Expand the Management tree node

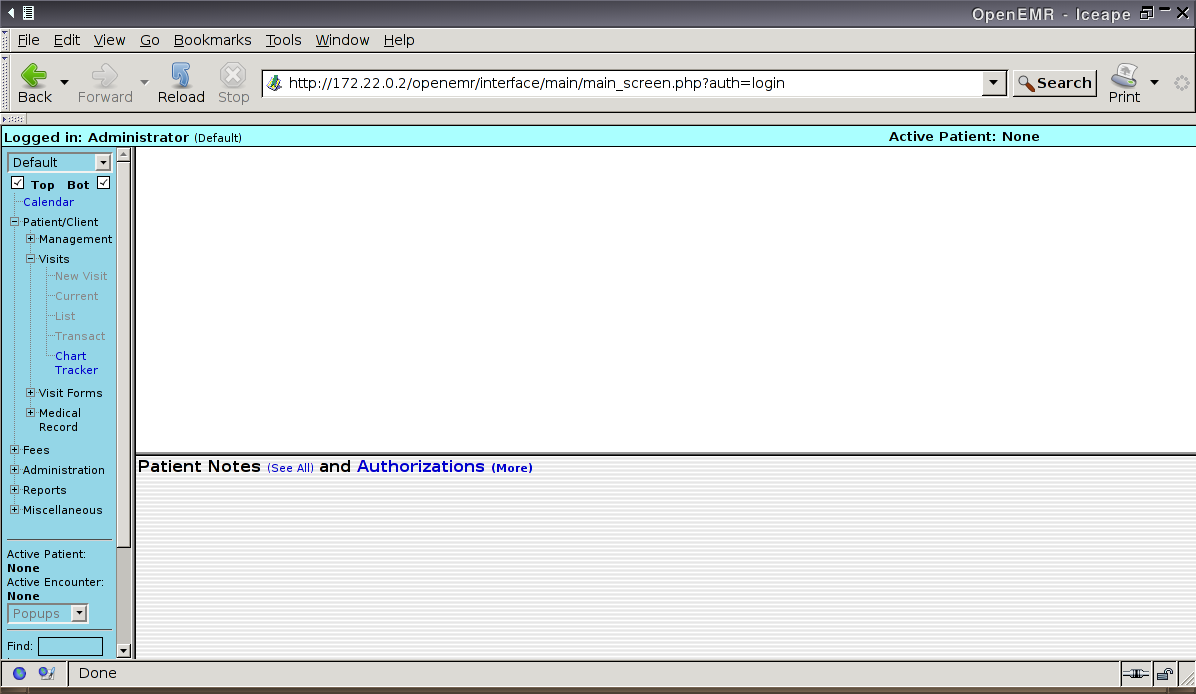click(31, 239)
